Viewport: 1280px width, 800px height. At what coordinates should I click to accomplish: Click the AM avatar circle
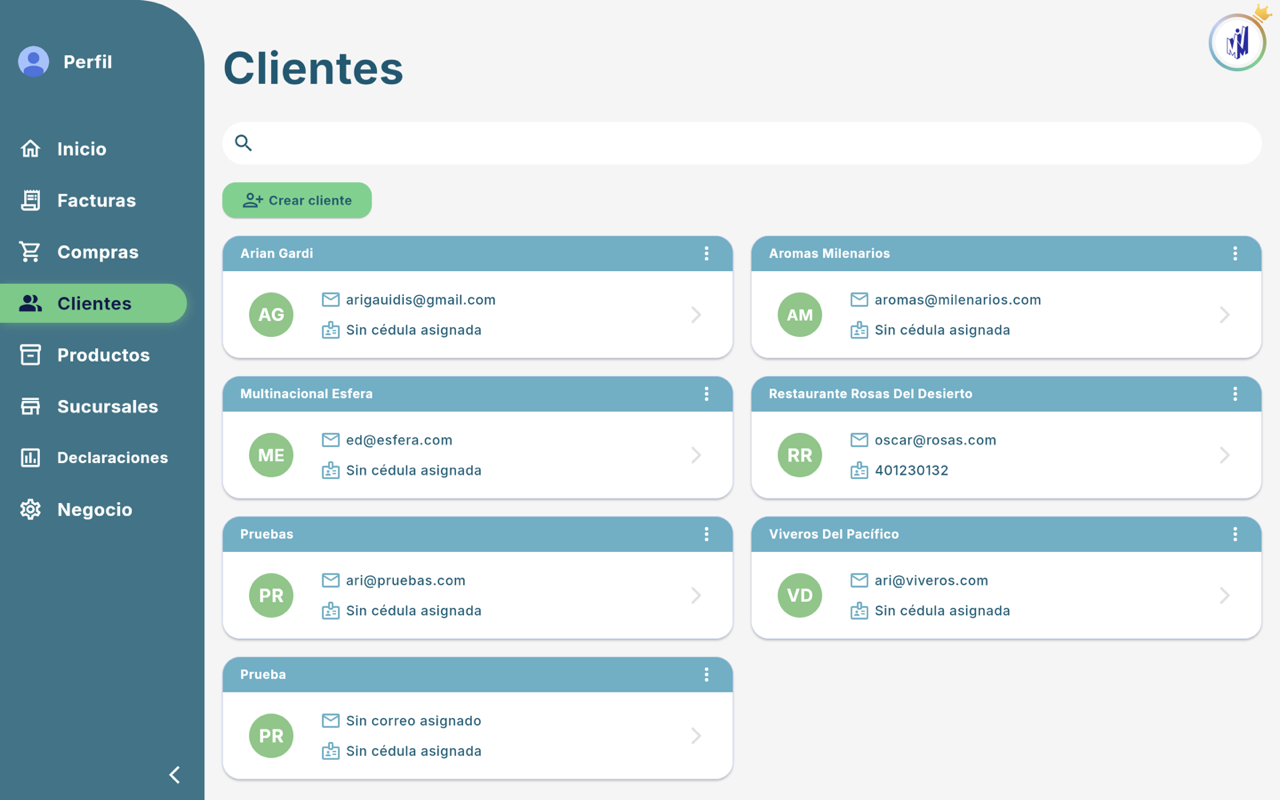[x=800, y=315]
